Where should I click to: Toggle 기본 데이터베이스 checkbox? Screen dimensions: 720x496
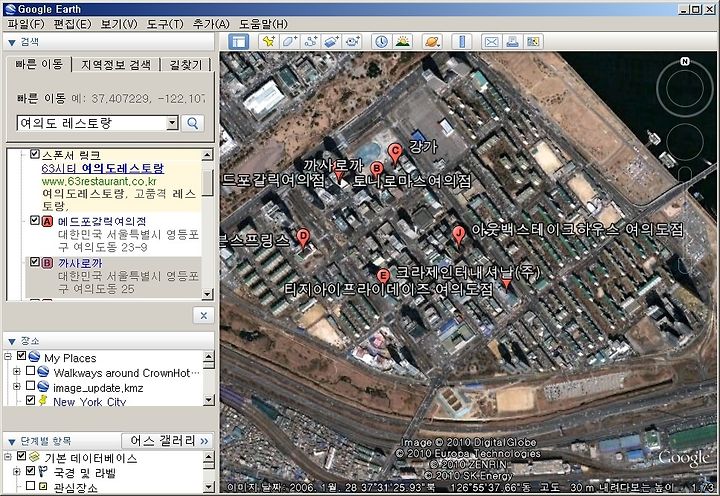(22, 456)
